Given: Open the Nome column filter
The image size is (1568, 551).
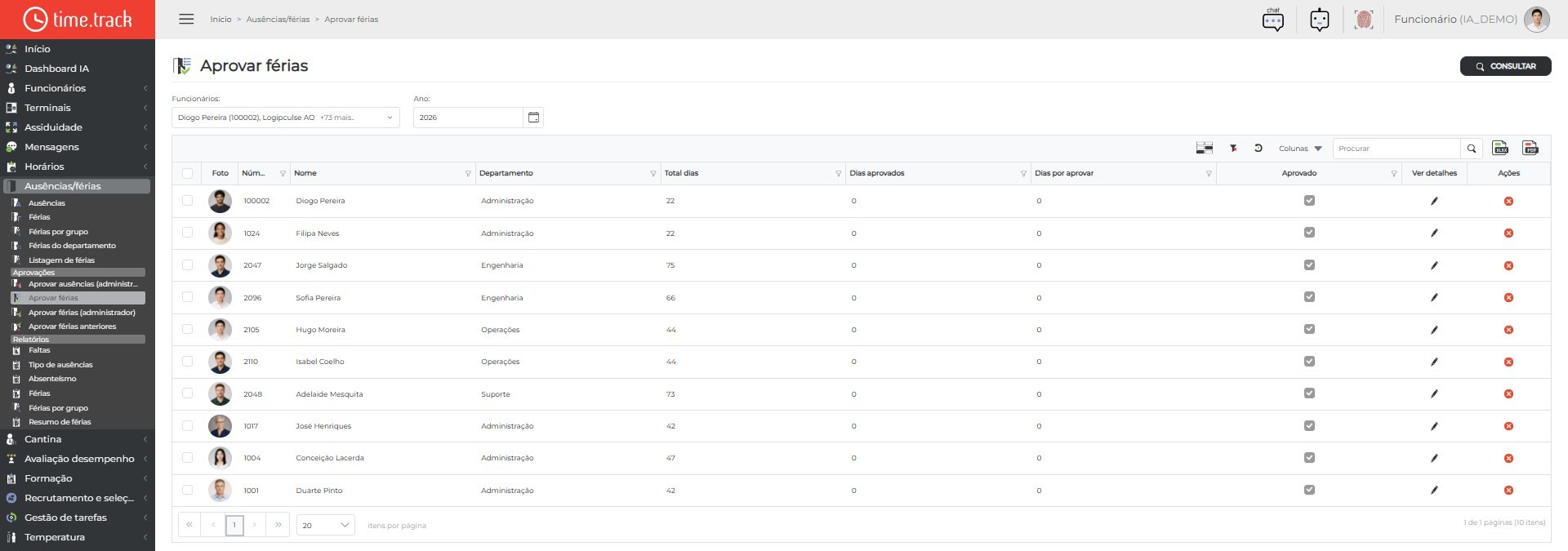Looking at the screenshot, I should 468,174.
